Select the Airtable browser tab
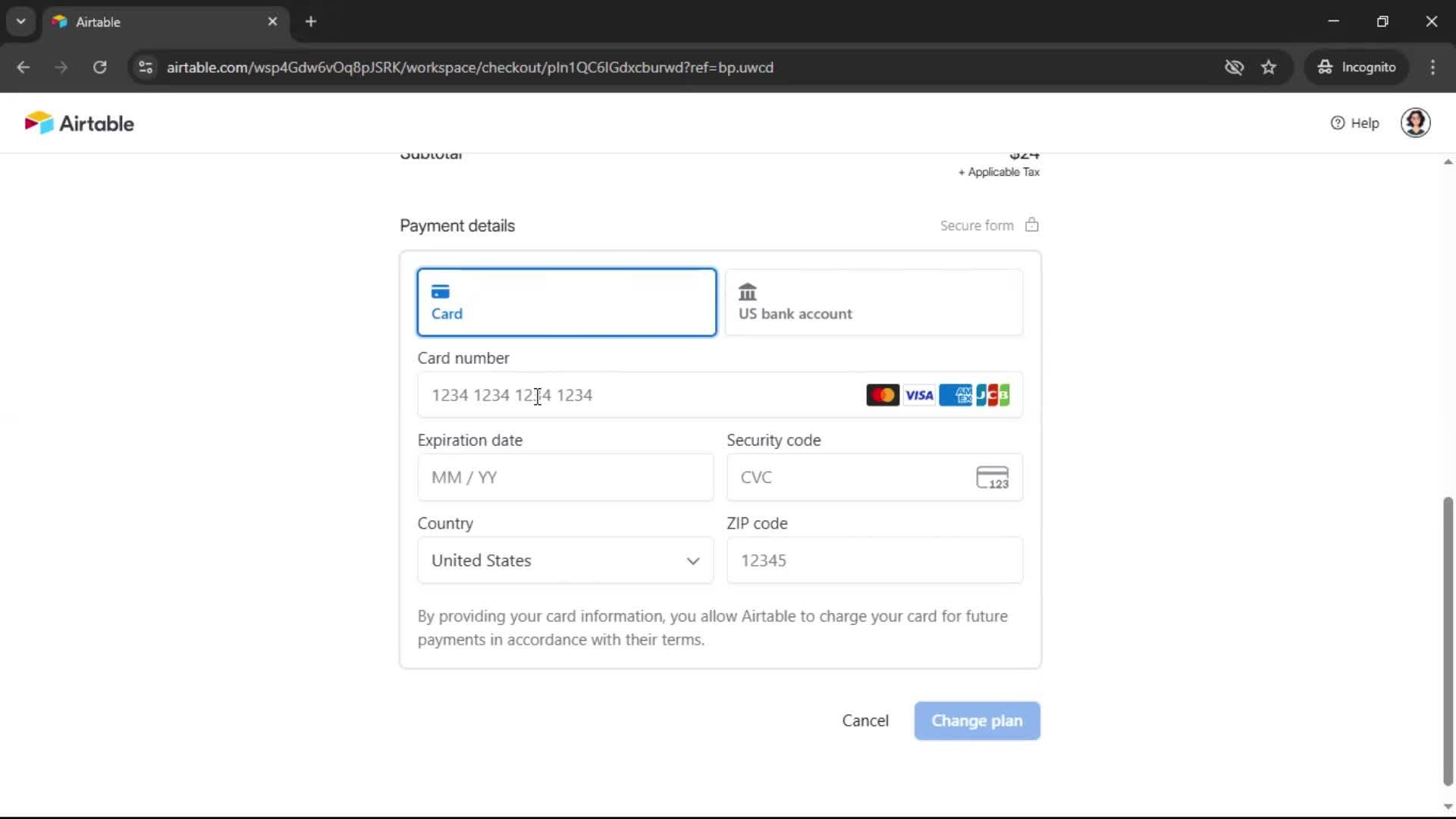 165,22
